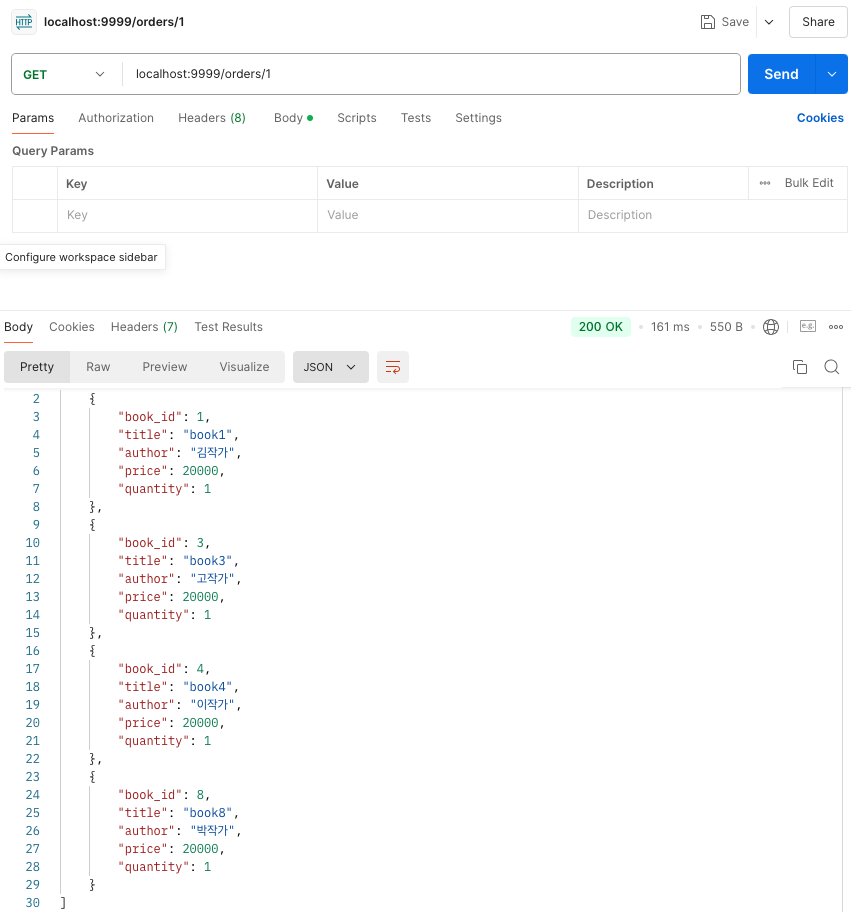Expand the Send button arrow options
This screenshot has height=917, width=851.
point(831,74)
